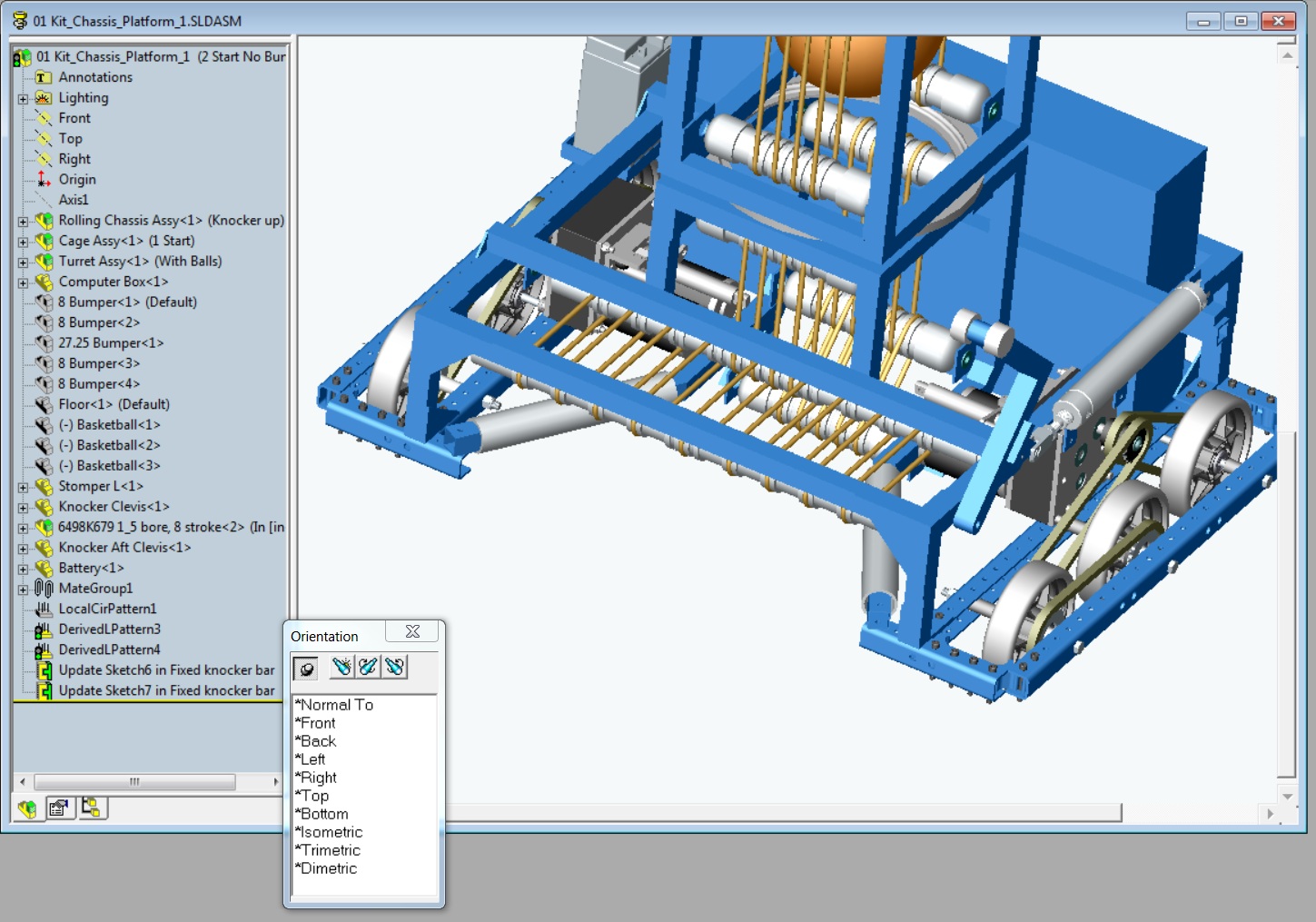This screenshot has width=1316, height=922.
Task: Choose *Bottom view orientation
Action: (322, 814)
